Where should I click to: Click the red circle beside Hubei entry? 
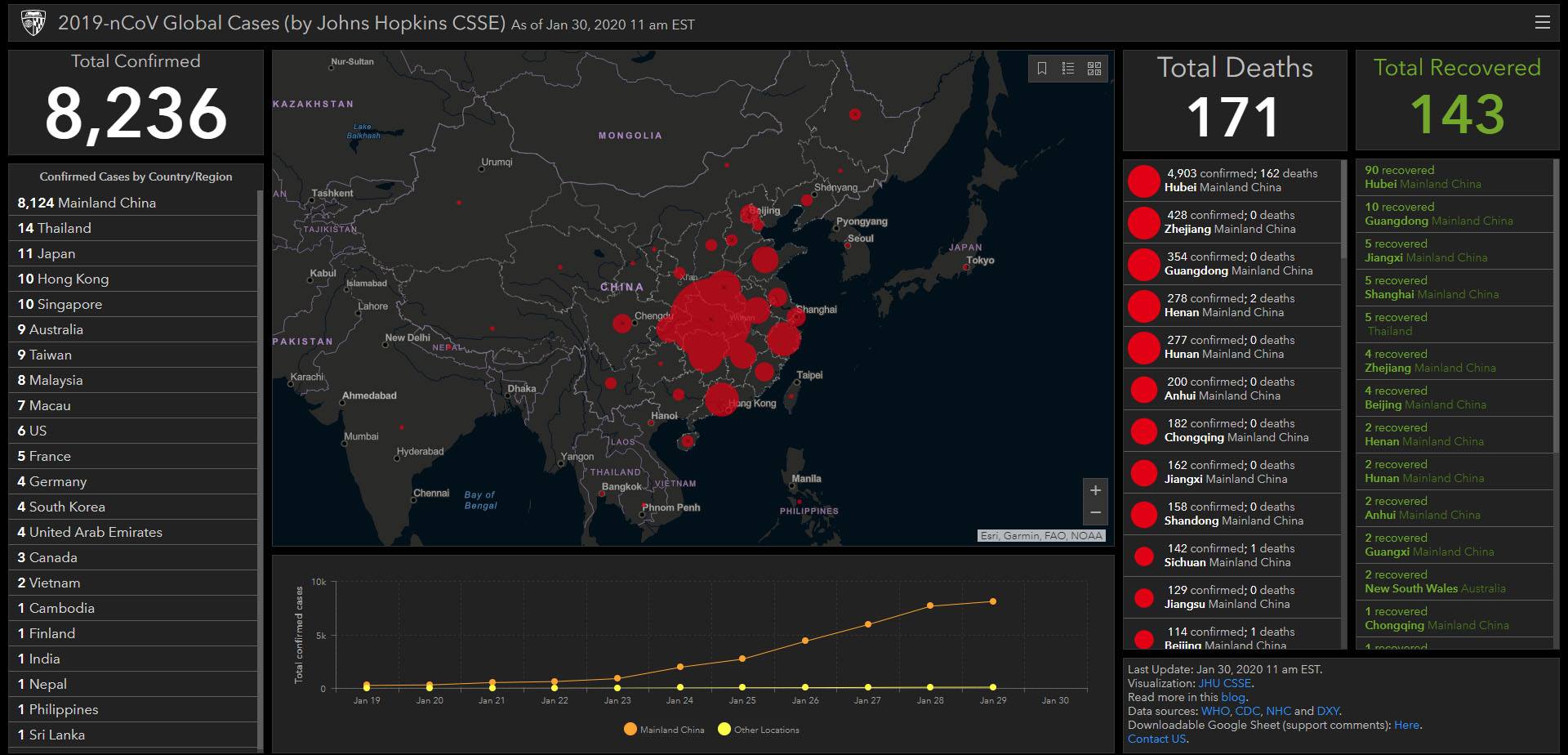(x=1143, y=181)
